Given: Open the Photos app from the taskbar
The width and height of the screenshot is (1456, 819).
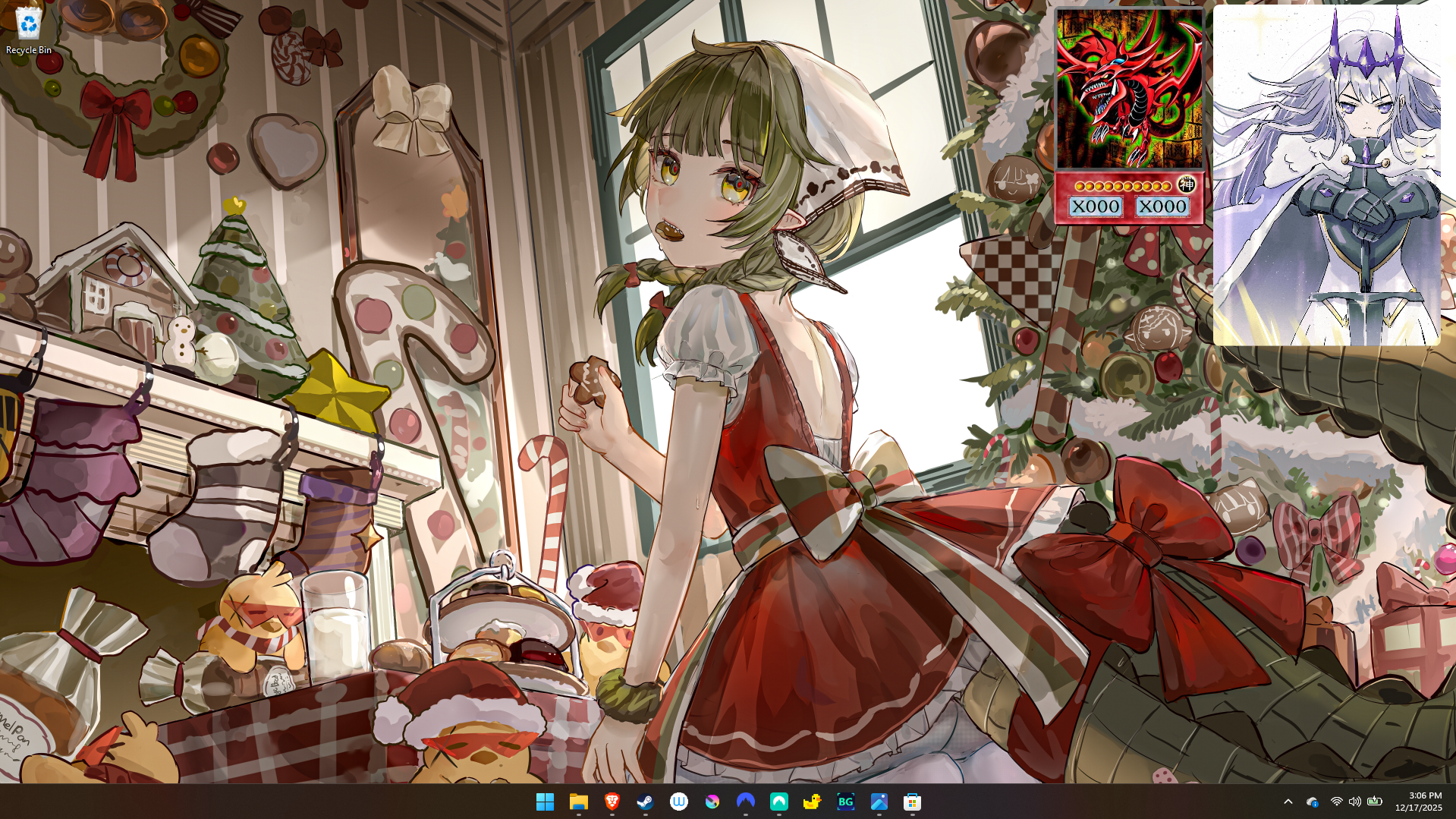Looking at the screenshot, I should click(x=879, y=802).
